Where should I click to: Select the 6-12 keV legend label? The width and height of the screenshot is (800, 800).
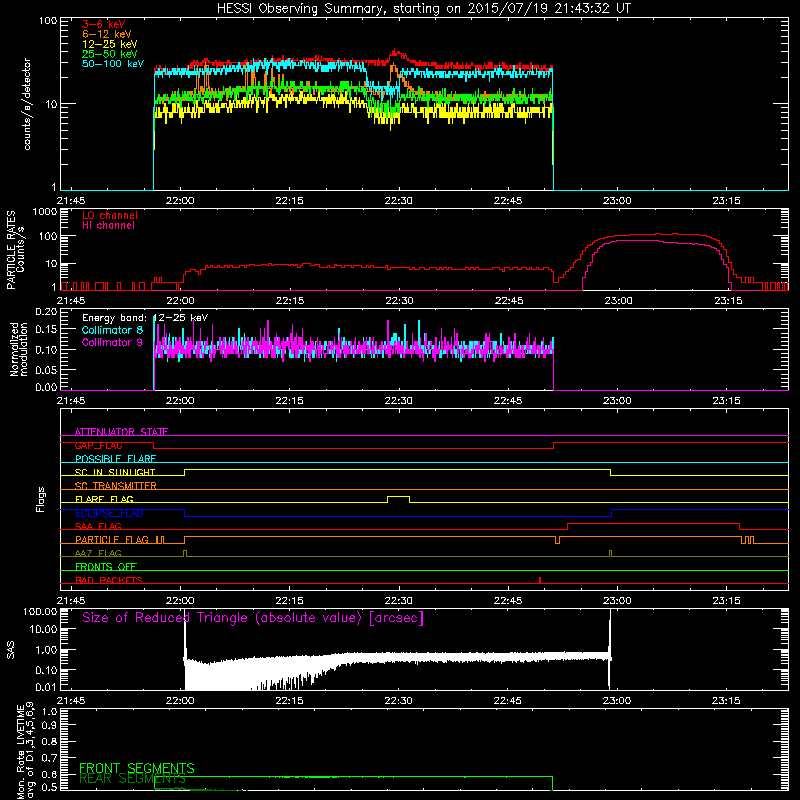[107, 34]
